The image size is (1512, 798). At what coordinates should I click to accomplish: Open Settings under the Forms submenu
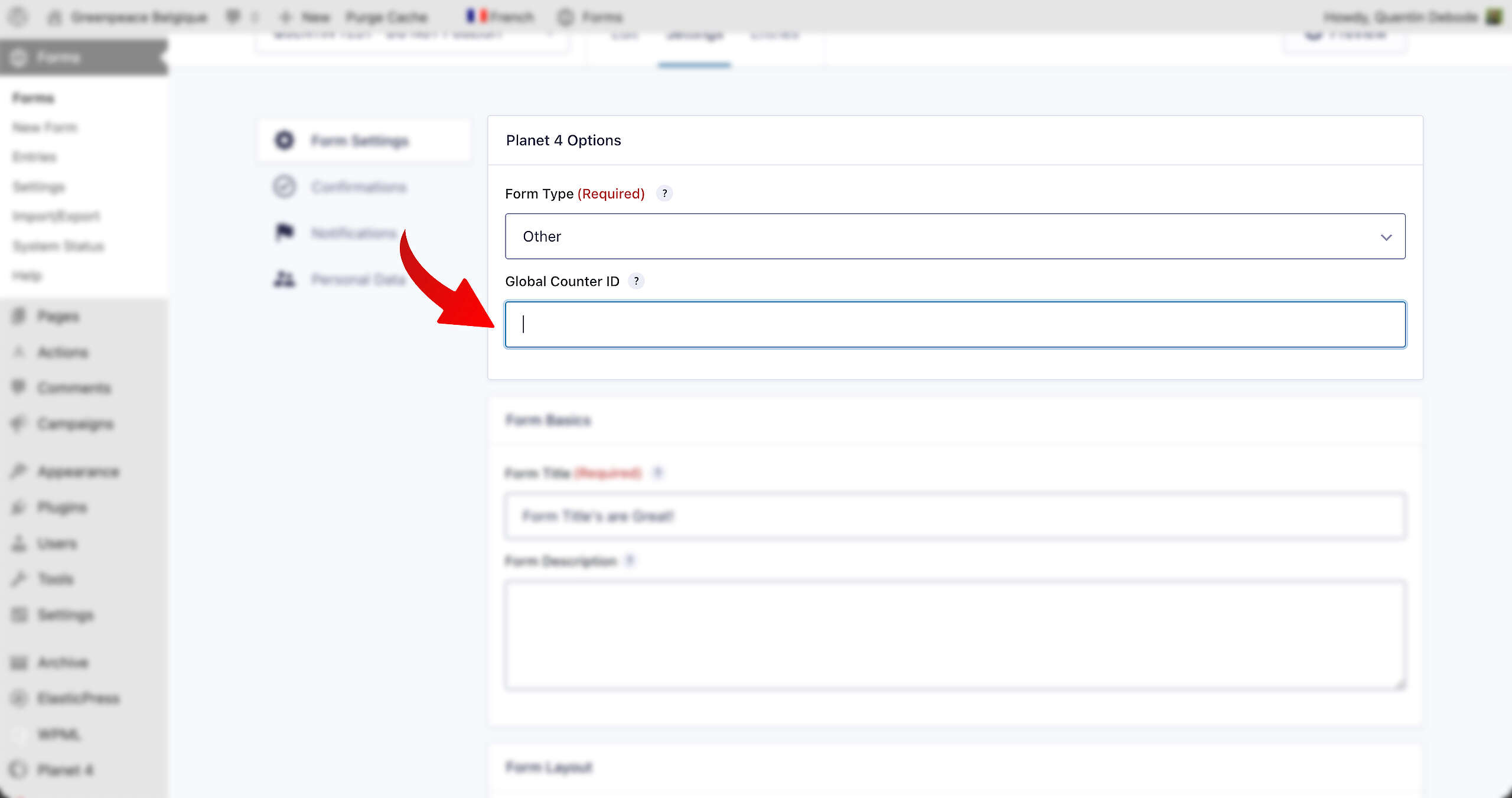pyautogui.click(x=39, y=187)
